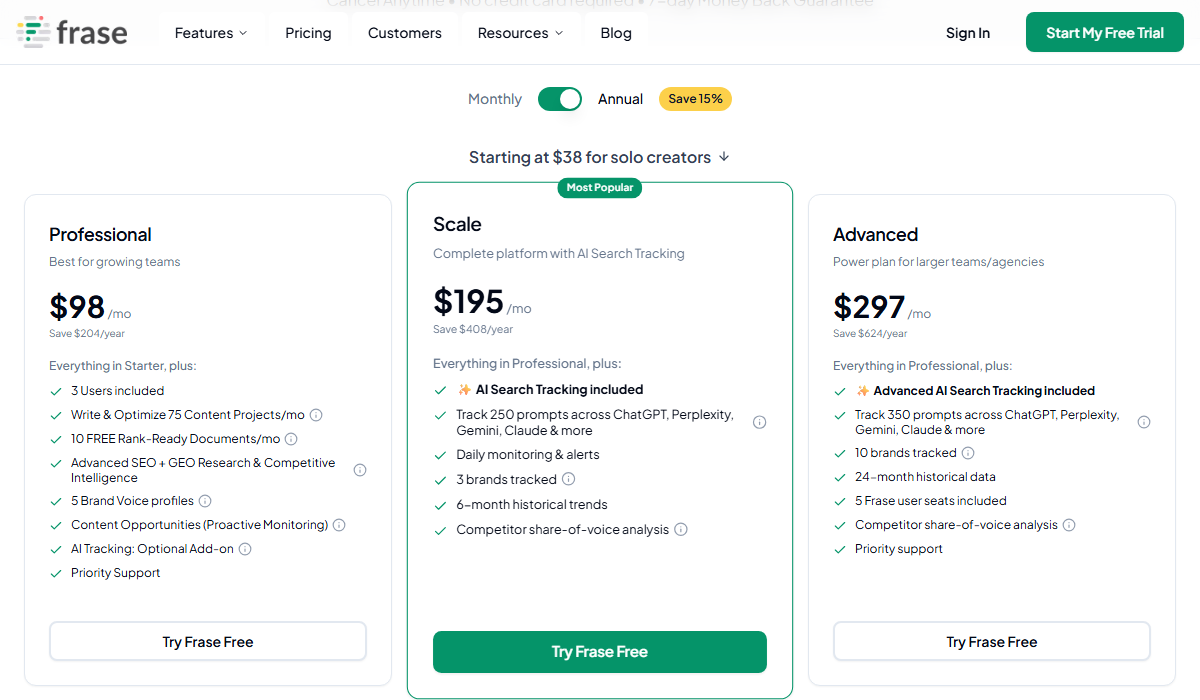Click info icon next to 3 brands tracked
The height and width of the screenshot is (700, 1200).
[x=569, y=479]
